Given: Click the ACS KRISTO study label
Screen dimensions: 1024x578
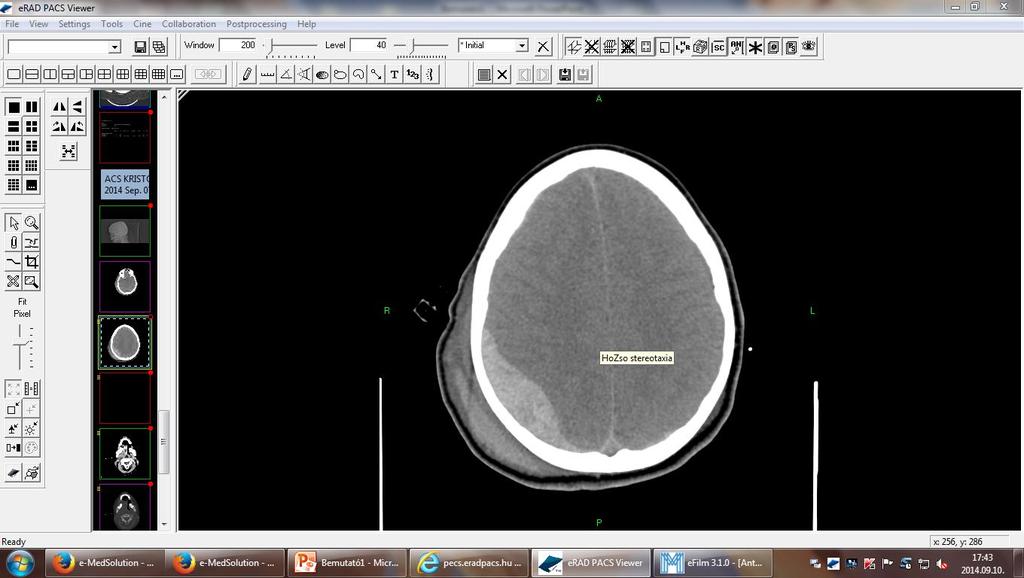Looking at the screenshot, I should click(125, 184).
